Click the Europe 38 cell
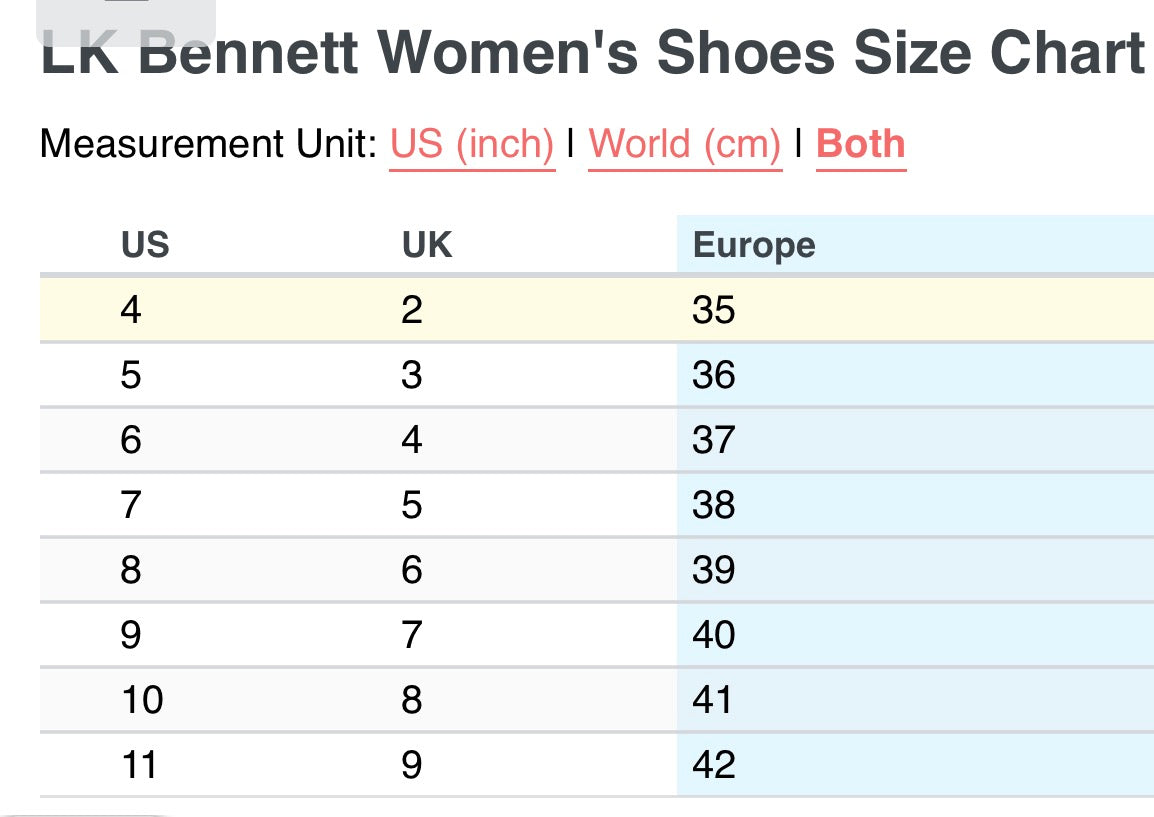 (915, 505)
